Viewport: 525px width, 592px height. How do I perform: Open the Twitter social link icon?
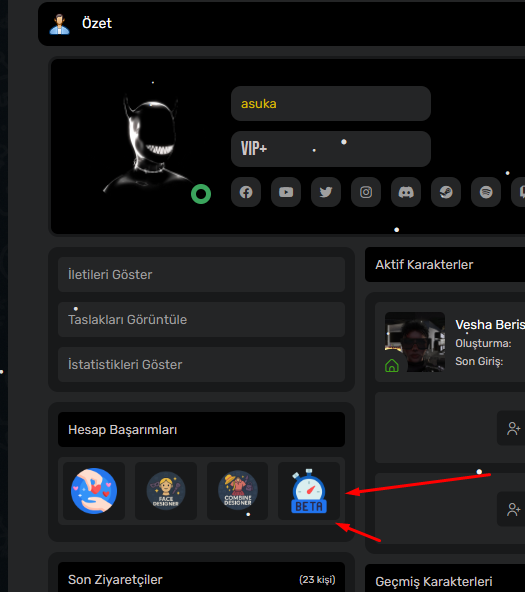point(326,192)
